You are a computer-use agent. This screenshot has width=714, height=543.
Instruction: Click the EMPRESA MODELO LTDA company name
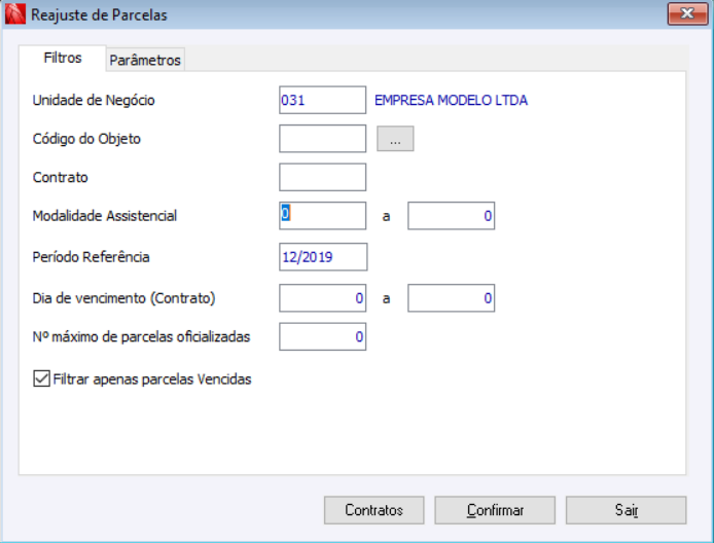(x=451, y=100)
